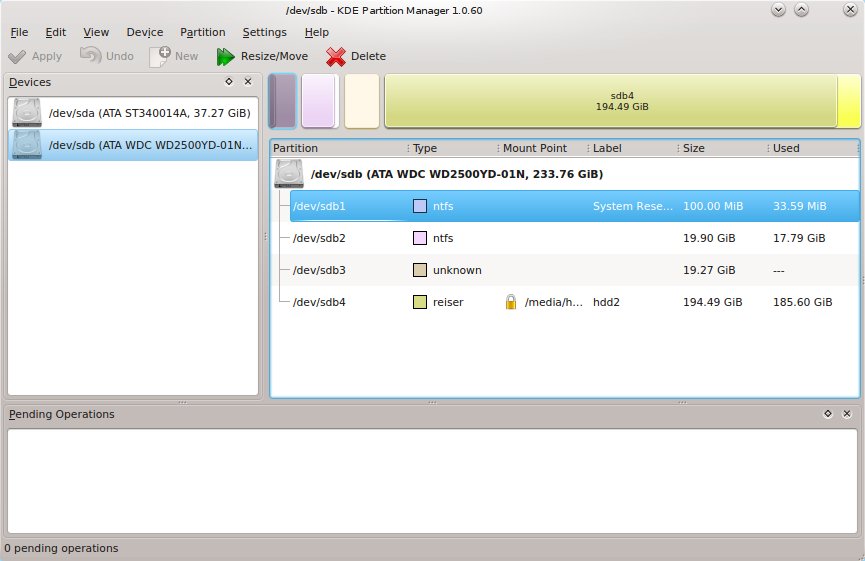Click the lock icon on sdb4 row
The width and height of the screenshot is (865, 561).
(x=511, y=302)
